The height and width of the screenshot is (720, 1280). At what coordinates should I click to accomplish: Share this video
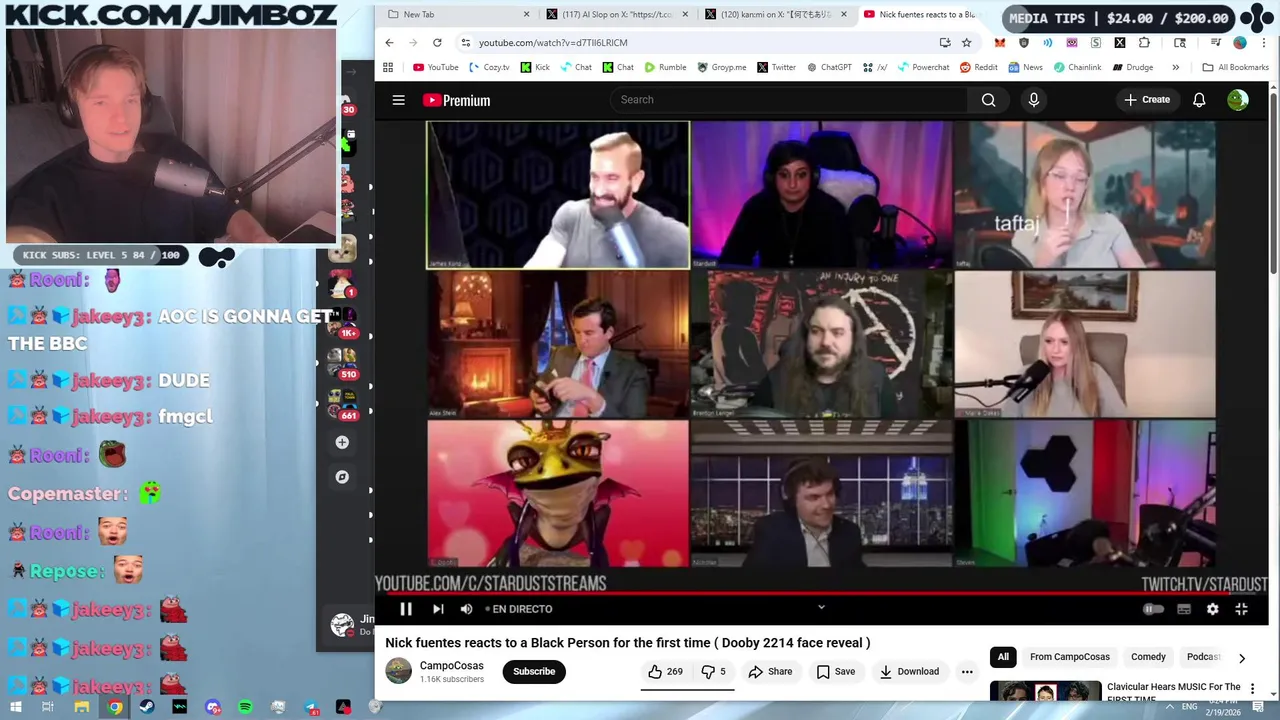[770, 672]
